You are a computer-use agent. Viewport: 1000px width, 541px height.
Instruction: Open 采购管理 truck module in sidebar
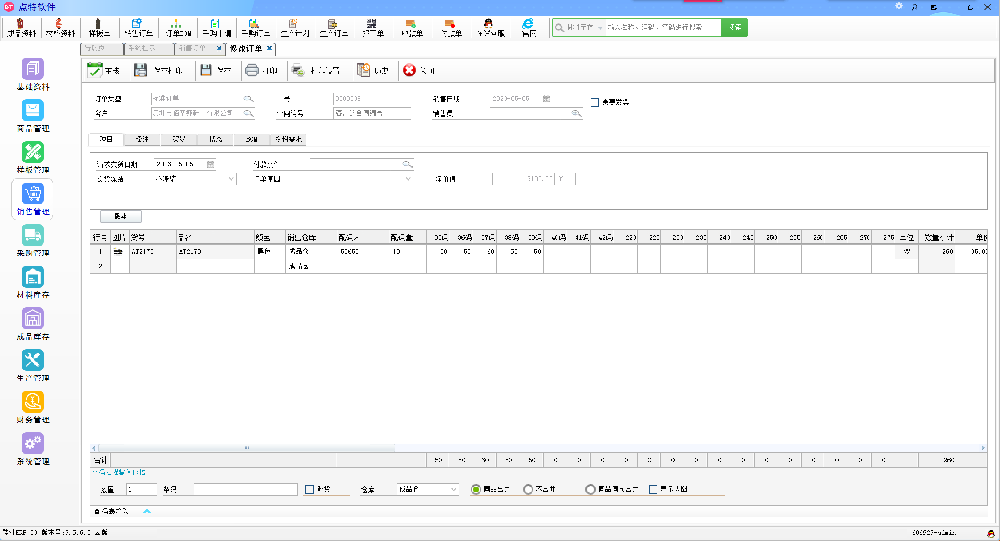pyautogui.click(x=33, y=241)
